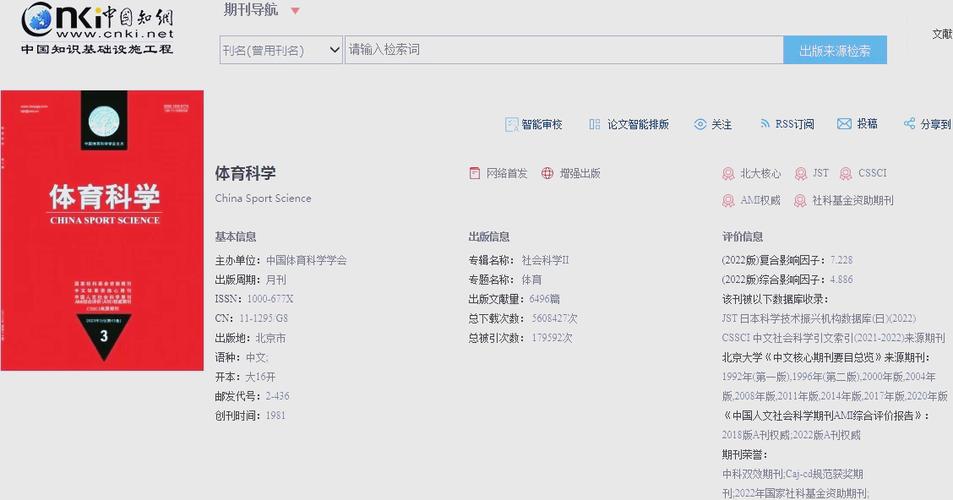The image size is (953, 500).
Task: Select the ISSN value 1000-677X
Action: coord(270,299)
